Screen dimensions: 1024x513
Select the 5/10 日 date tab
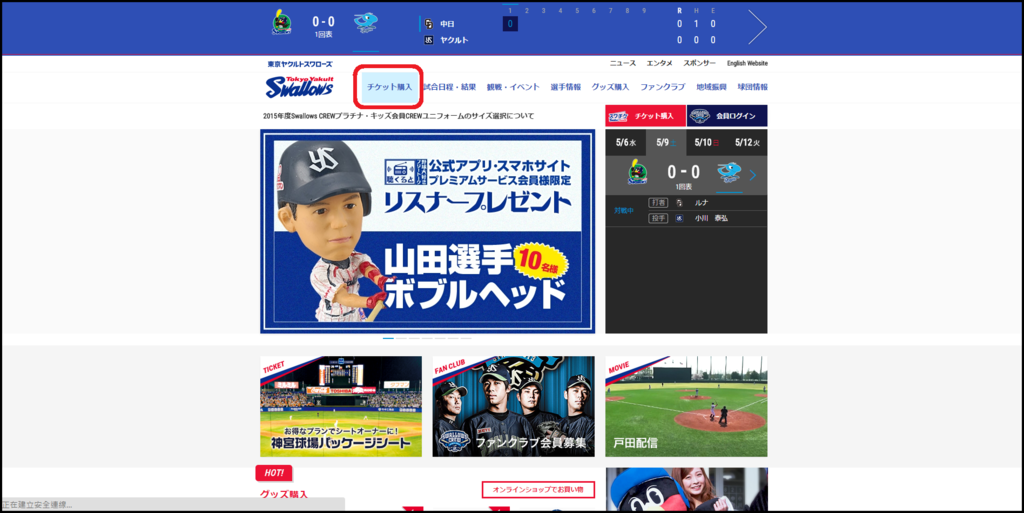tap(707, 142)
